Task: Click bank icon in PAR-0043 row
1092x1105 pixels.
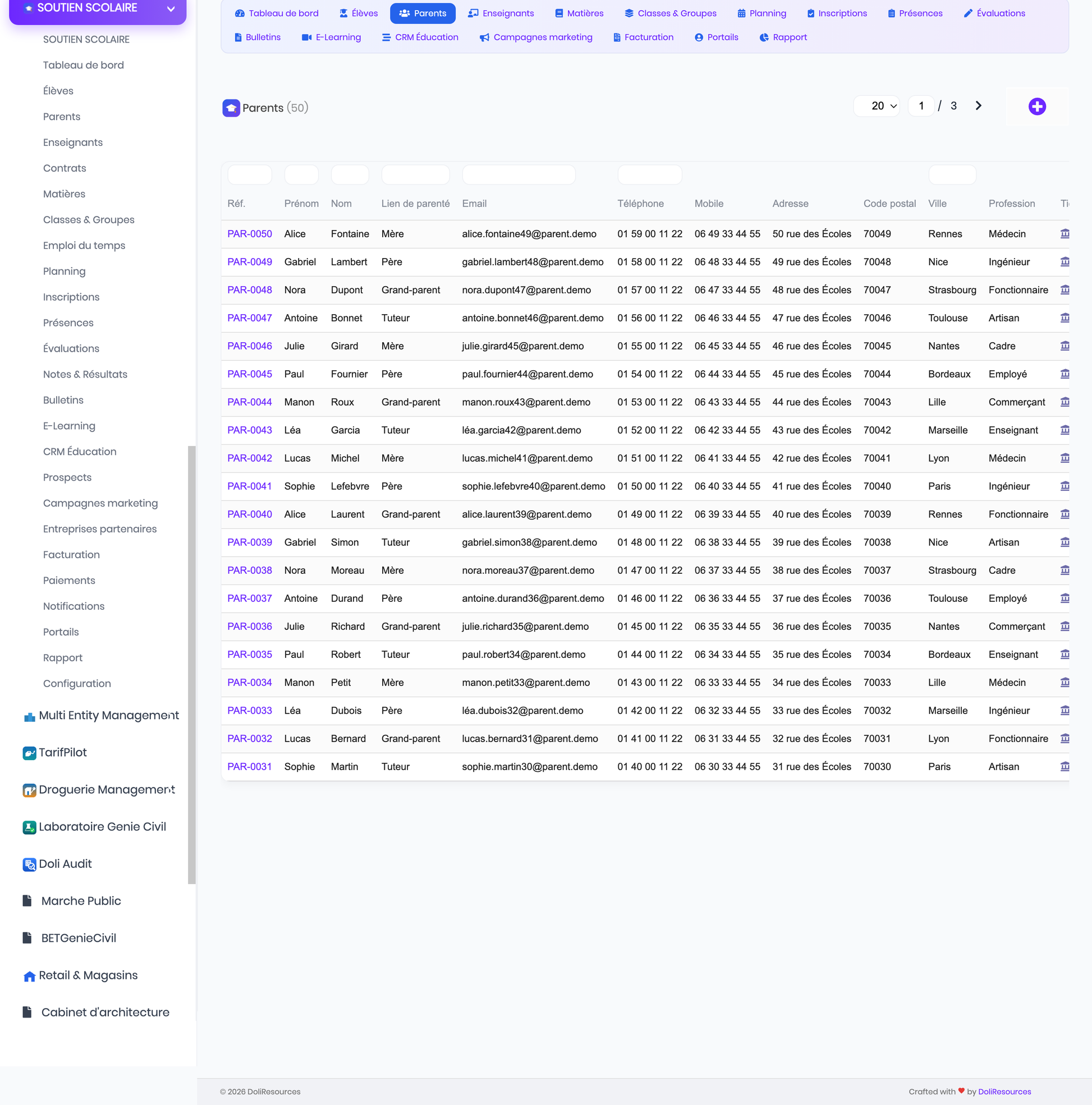Action: (x=1065, y=430)
